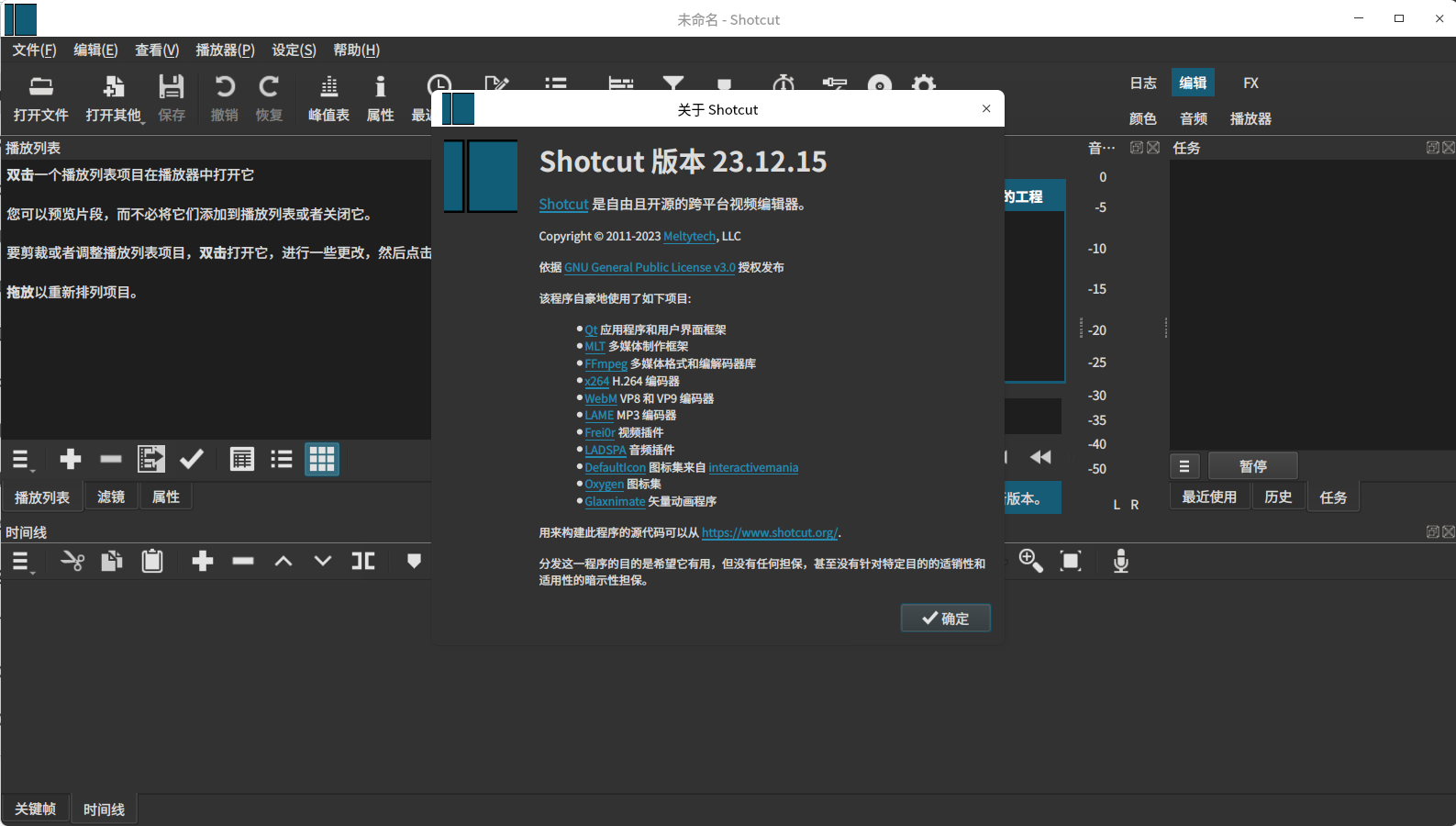The width and height of the screenshot is (1456, 826).
Task: Add clip to playlist with plus icon
Action: [71, 459]
